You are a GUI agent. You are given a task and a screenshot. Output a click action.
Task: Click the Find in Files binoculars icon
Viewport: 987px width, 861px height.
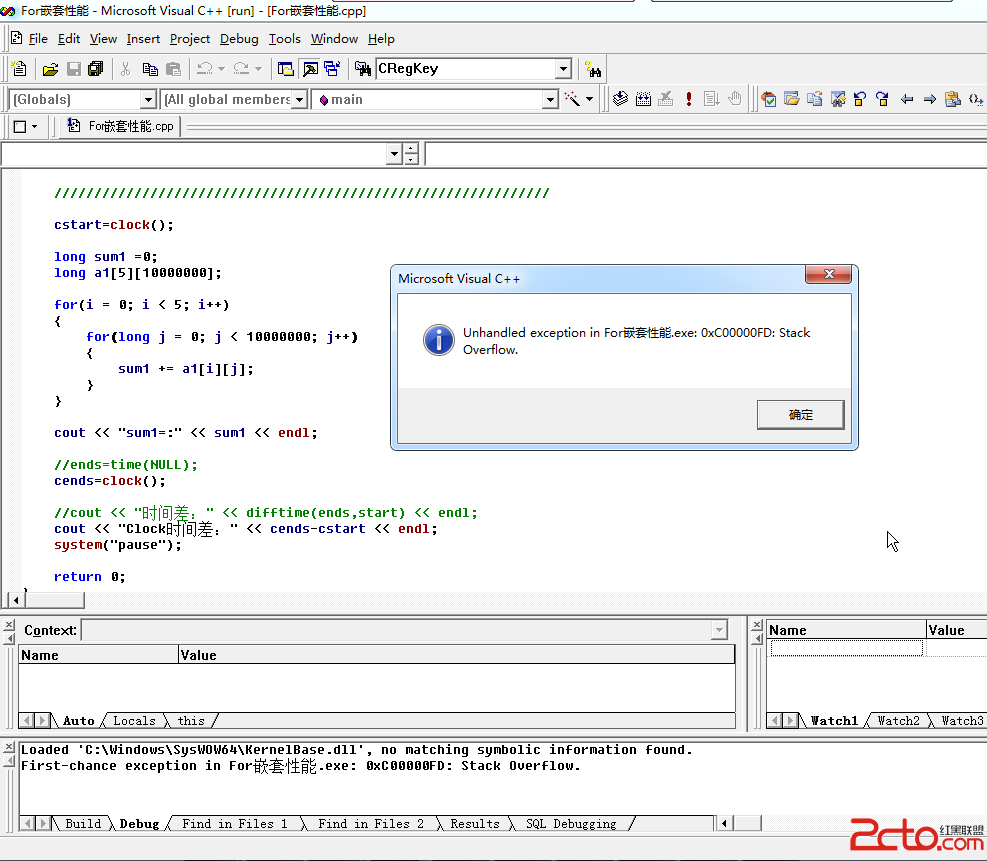[363, 69]
